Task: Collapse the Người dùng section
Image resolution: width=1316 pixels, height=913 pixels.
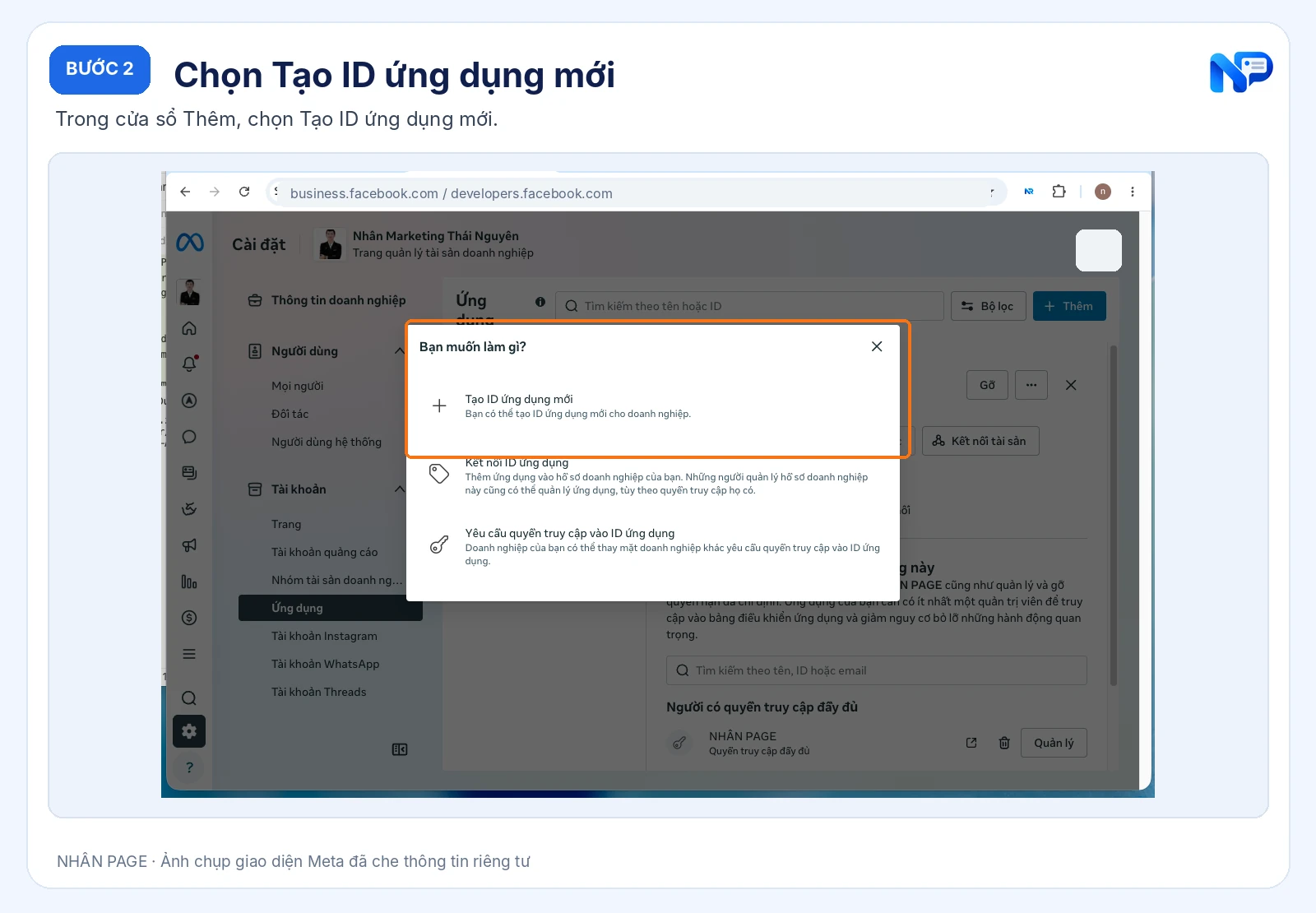Action: 399,351
